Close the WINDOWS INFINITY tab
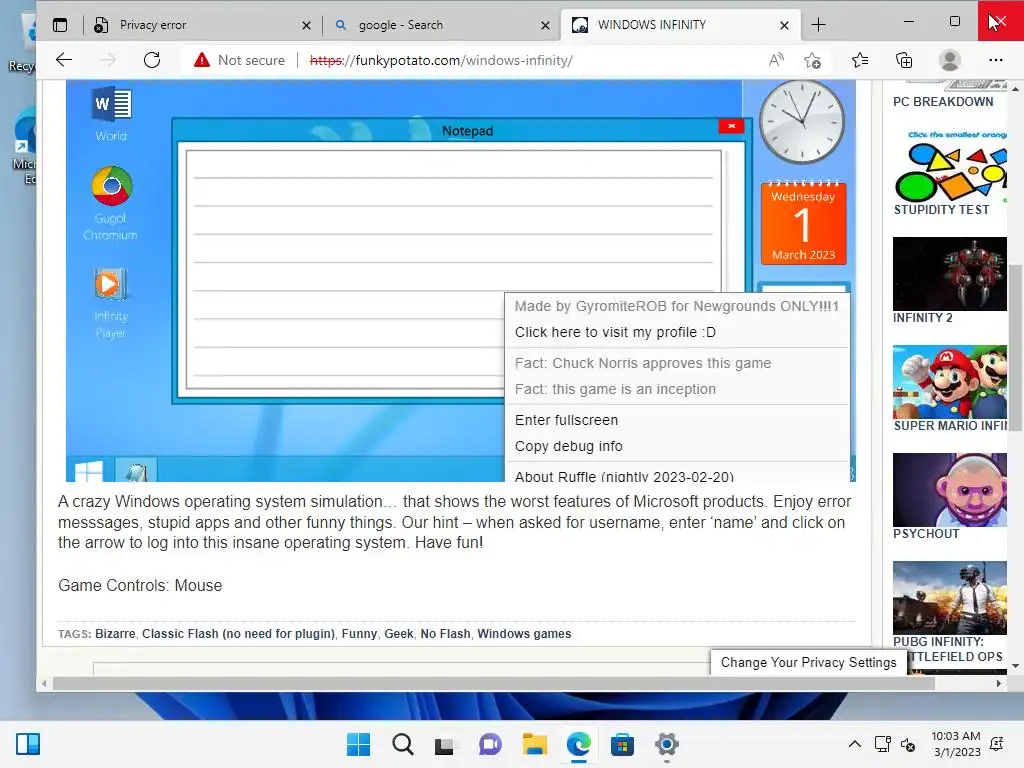Image resolution: width=1024 pixels, height=768 pixels. 784,25
